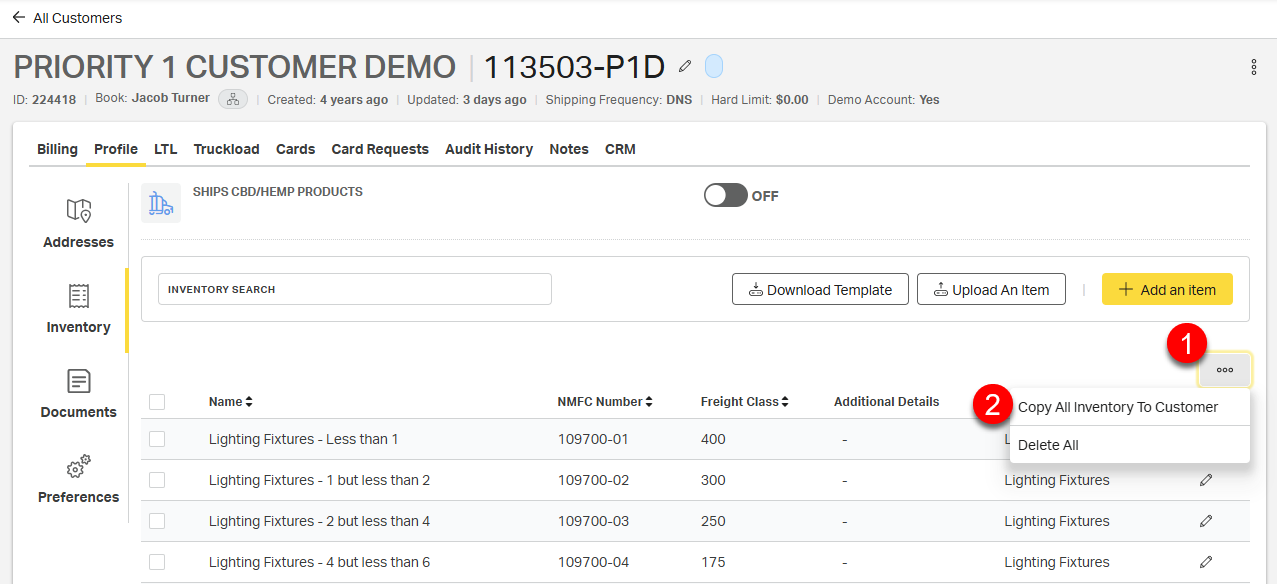Viewport: 1277px width, 584px height.
Task: Sort the table by Freight Class column
Action: point(744,402)
